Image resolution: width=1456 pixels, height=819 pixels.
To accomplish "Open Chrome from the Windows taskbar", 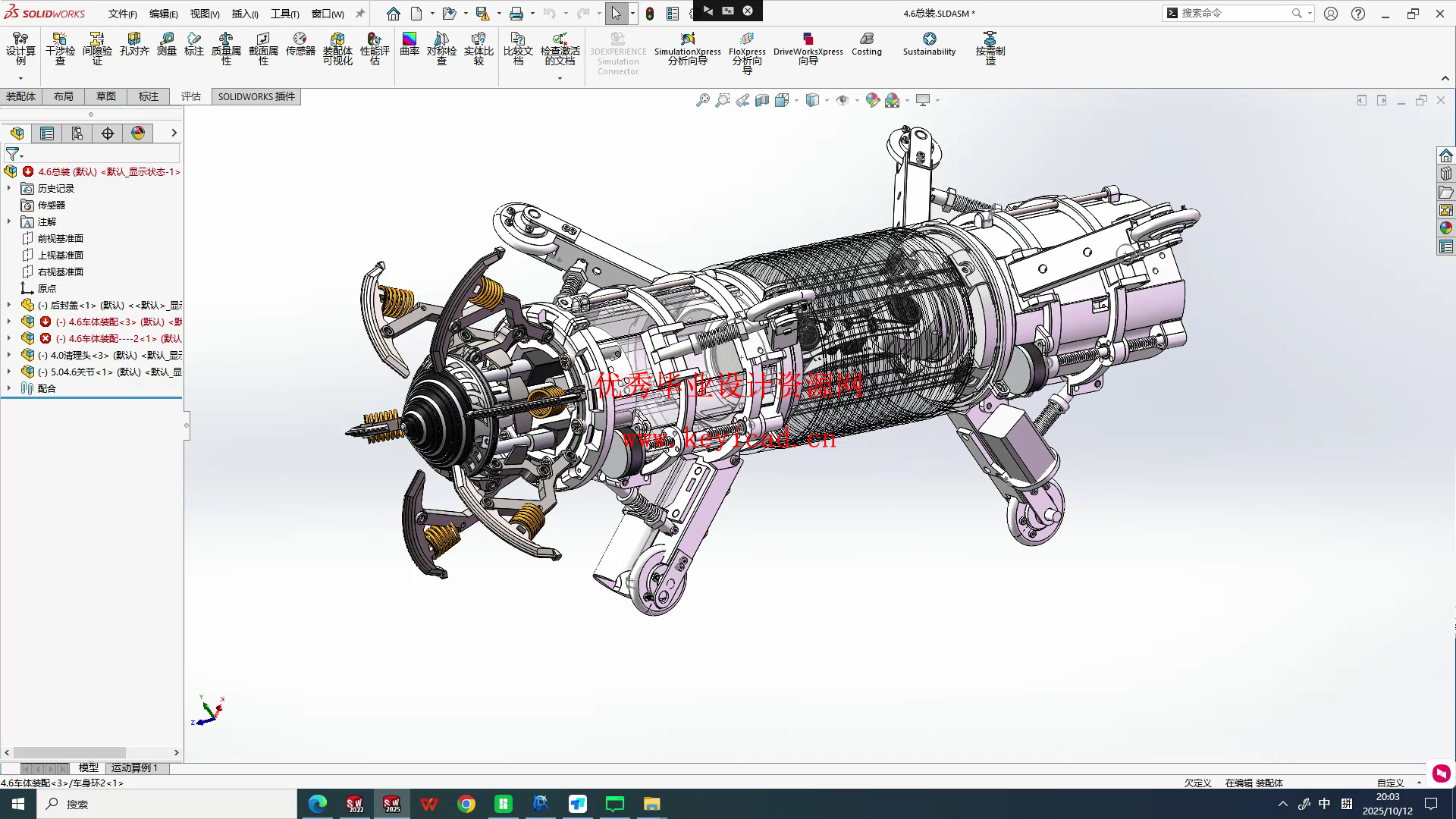I will coord(466,804).
